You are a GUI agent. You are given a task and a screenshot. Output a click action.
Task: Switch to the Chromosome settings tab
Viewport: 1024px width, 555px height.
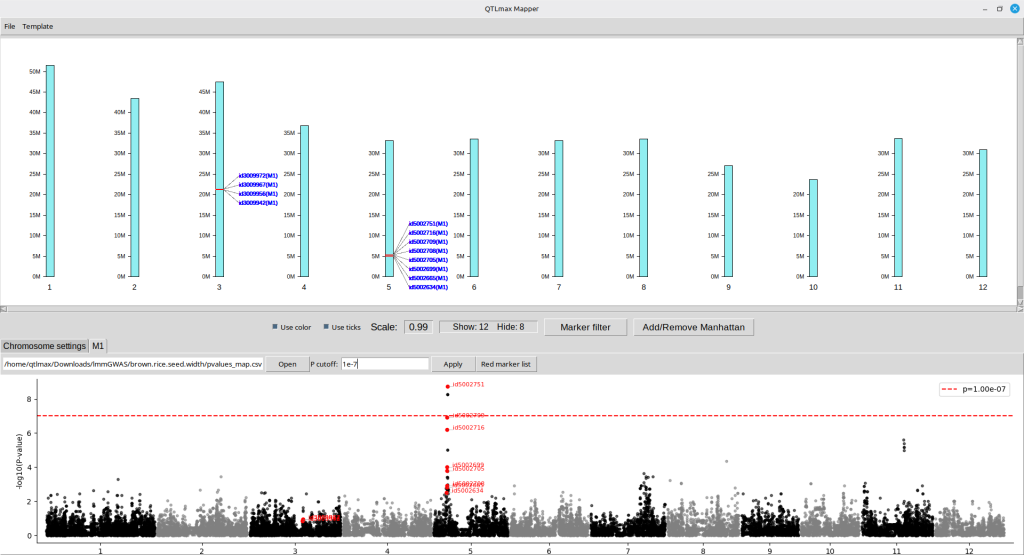point(44,346)
